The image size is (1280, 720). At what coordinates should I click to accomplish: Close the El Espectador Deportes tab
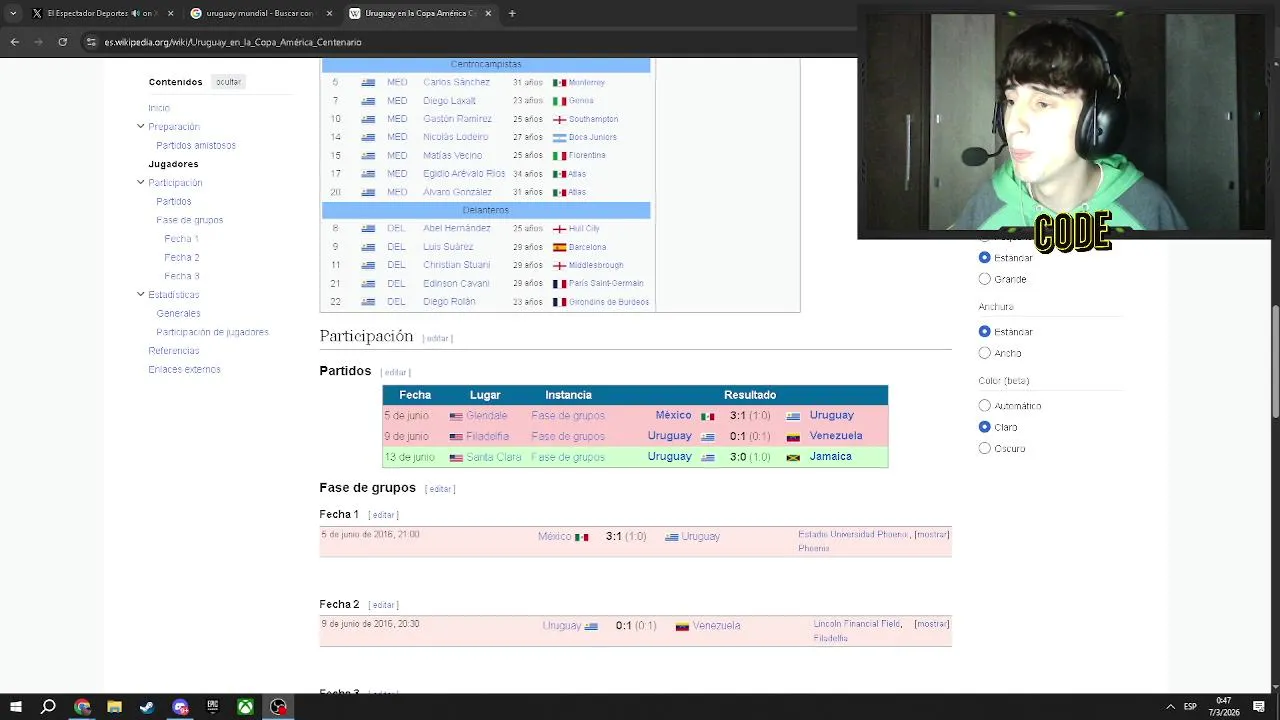[x=170, y=14]
